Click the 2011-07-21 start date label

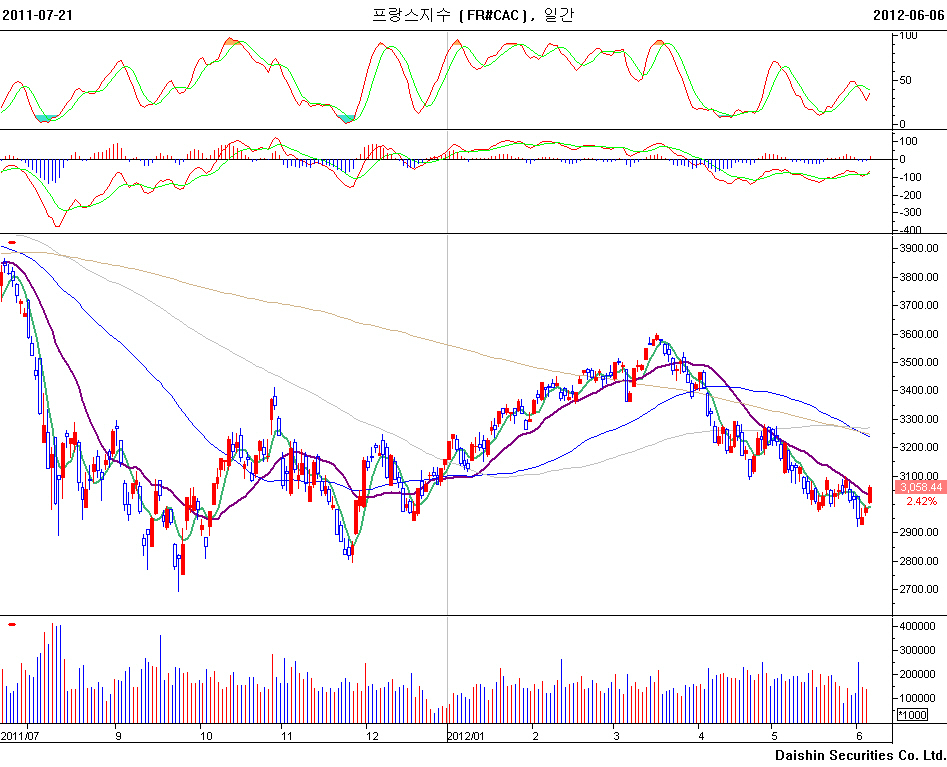(37, 14)
